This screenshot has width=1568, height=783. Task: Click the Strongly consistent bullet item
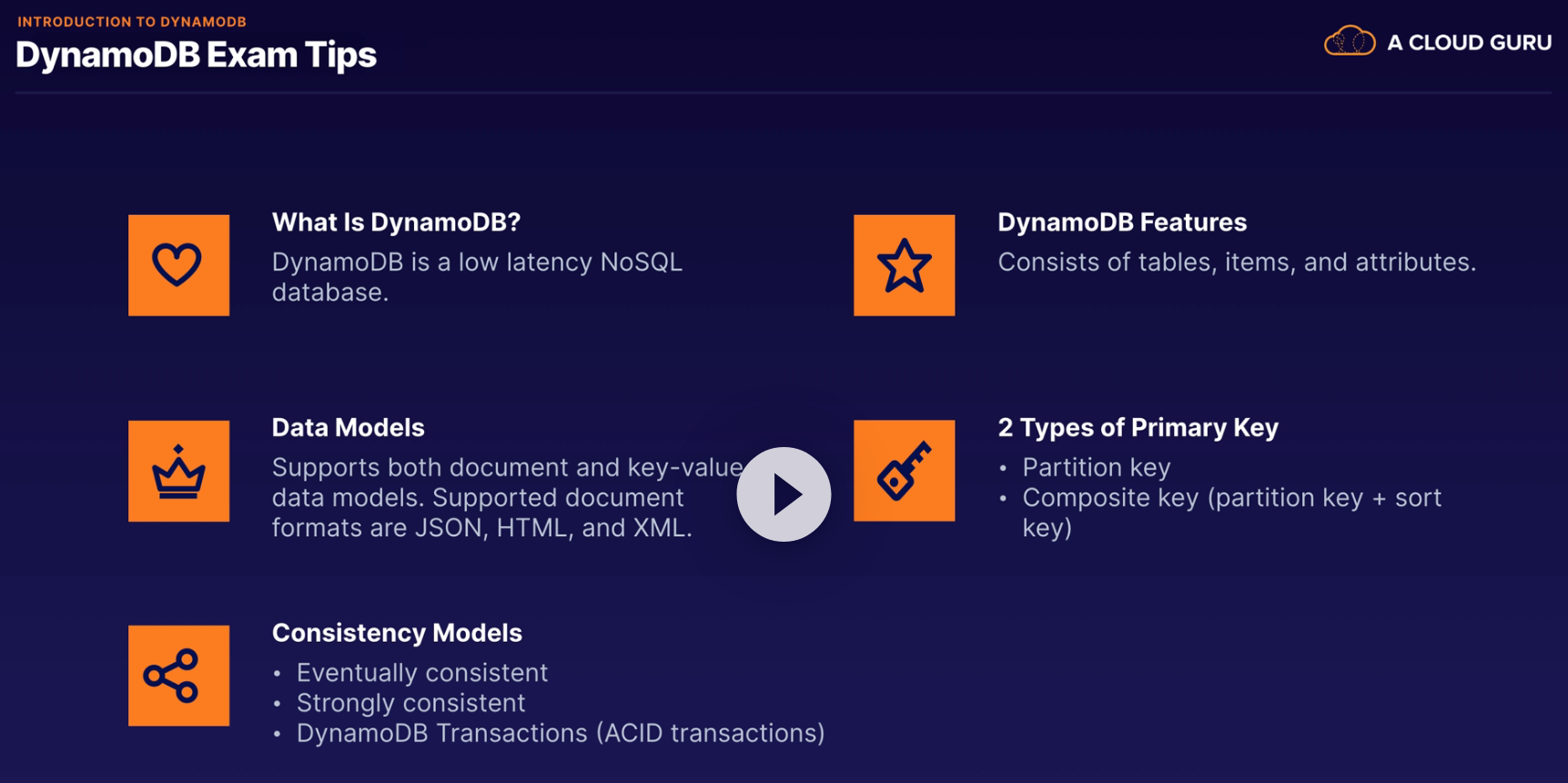click(x=410, y=703)
